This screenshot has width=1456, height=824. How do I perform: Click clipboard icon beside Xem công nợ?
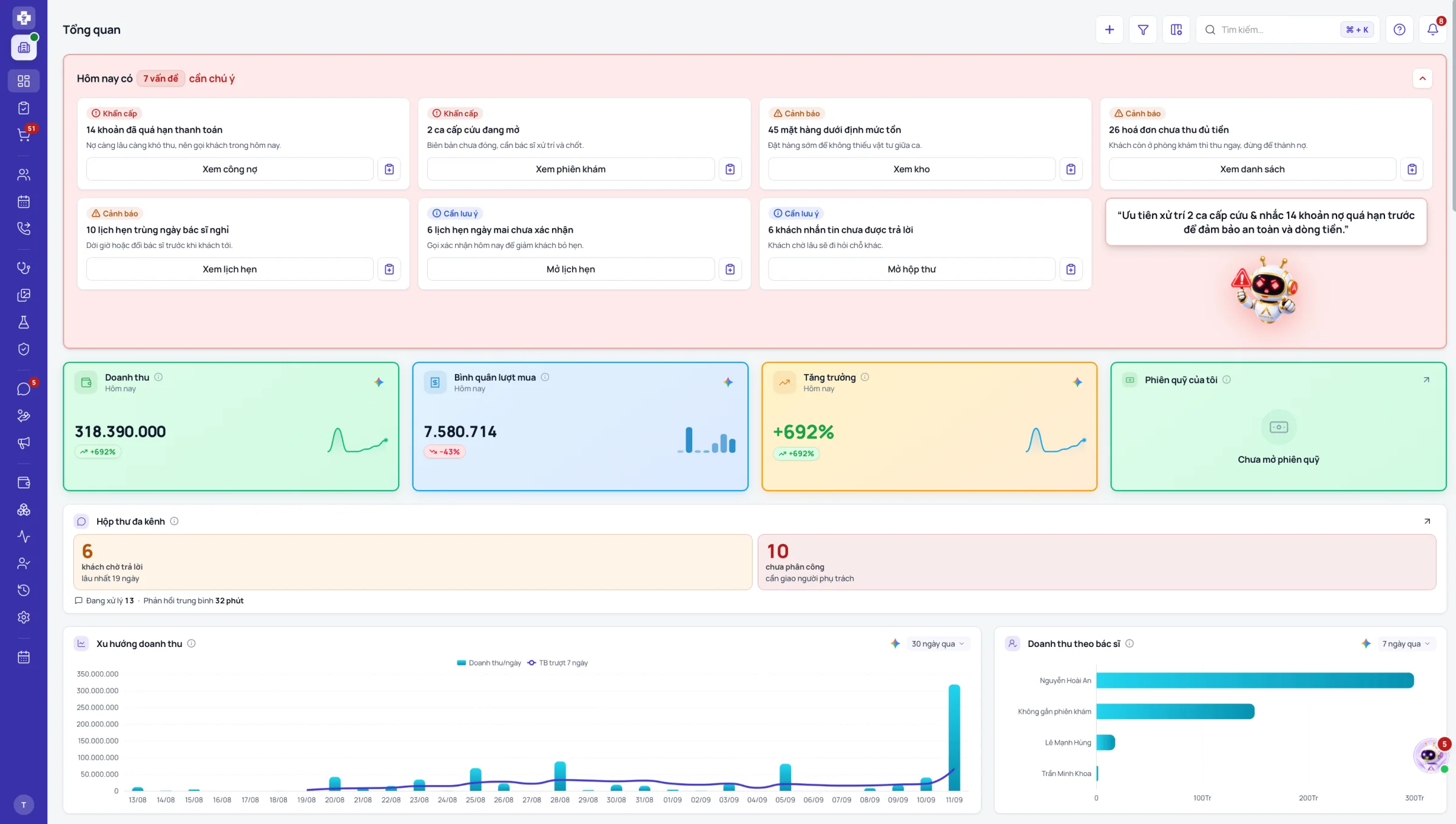389,169
